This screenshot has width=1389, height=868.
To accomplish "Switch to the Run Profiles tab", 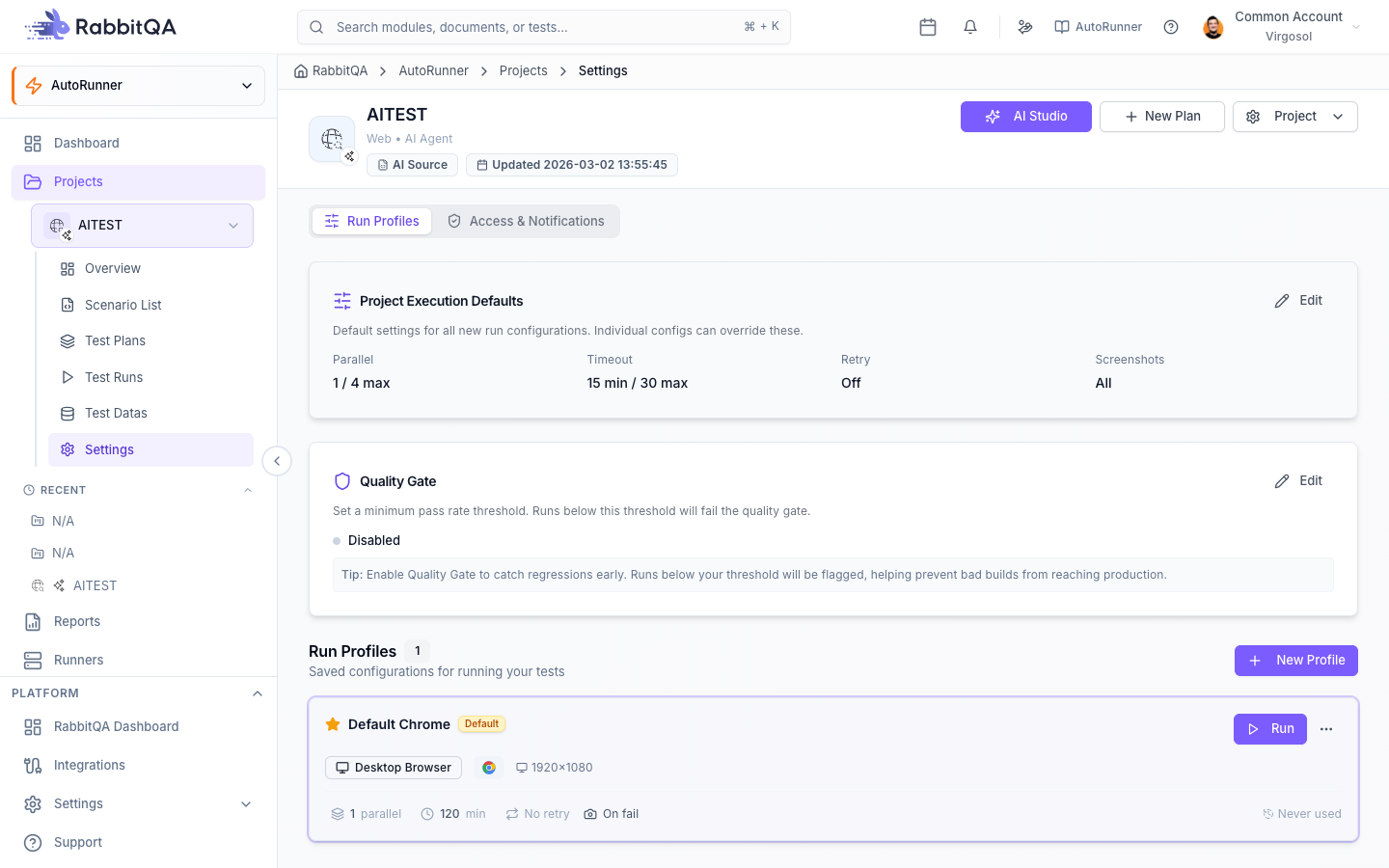I will click(371, 221).
